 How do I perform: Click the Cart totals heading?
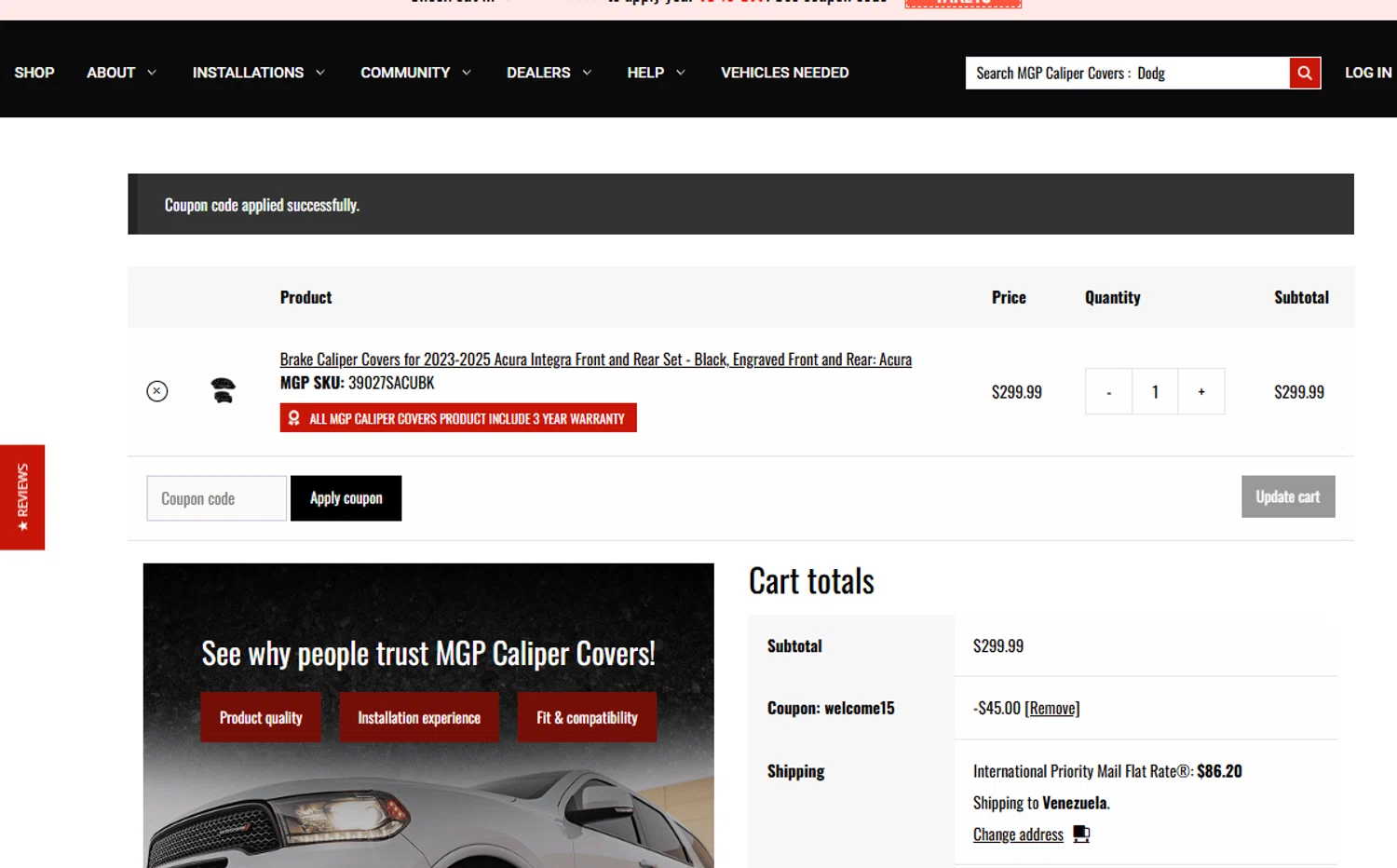pos(811,581)
